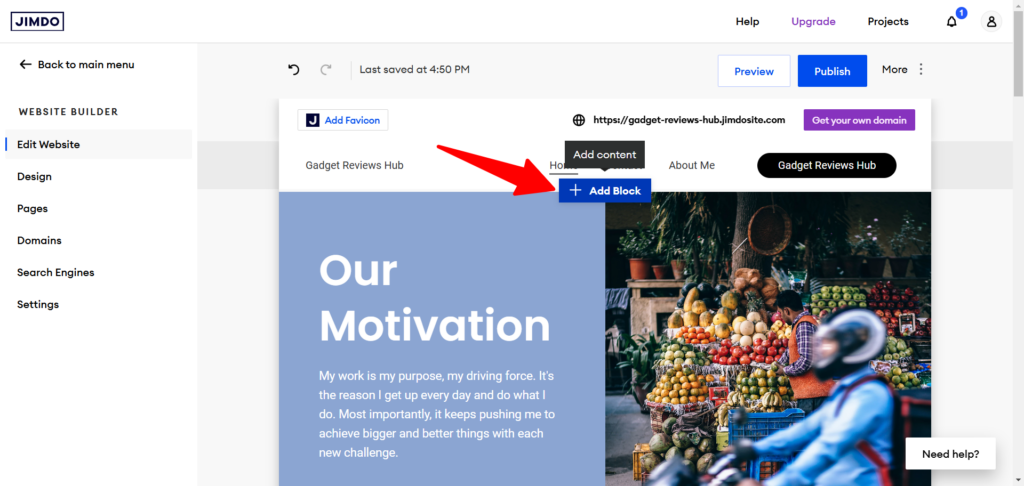Click the Publish button
Screen dimensions: 1024x486
point(832,71)
